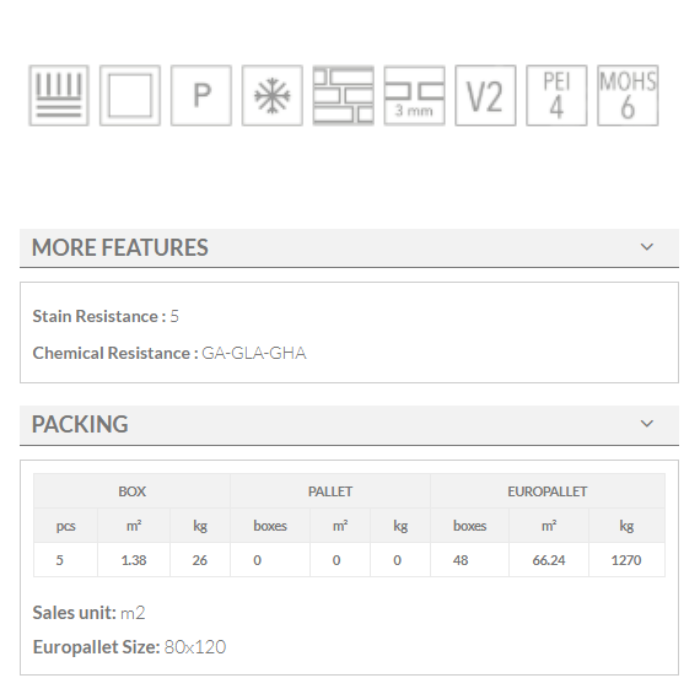Click the underfloor heating icon
This screenshot has width=700, height=700.
click(x=58, y=96)
